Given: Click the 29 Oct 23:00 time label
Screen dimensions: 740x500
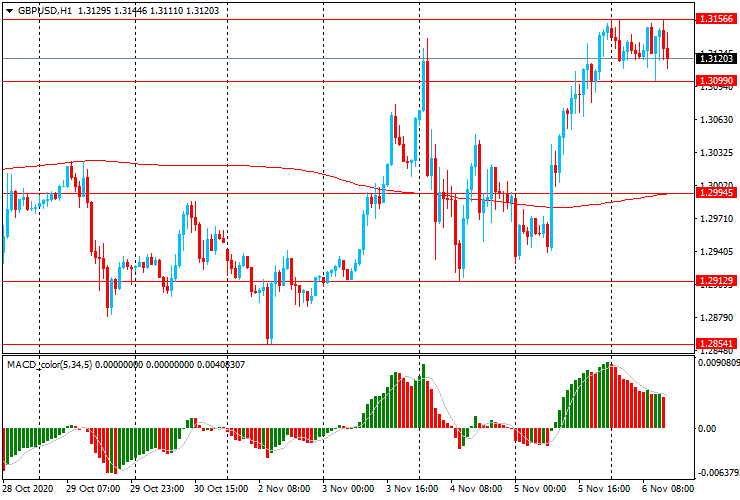Looking at the screenshot, I should 157,488.
